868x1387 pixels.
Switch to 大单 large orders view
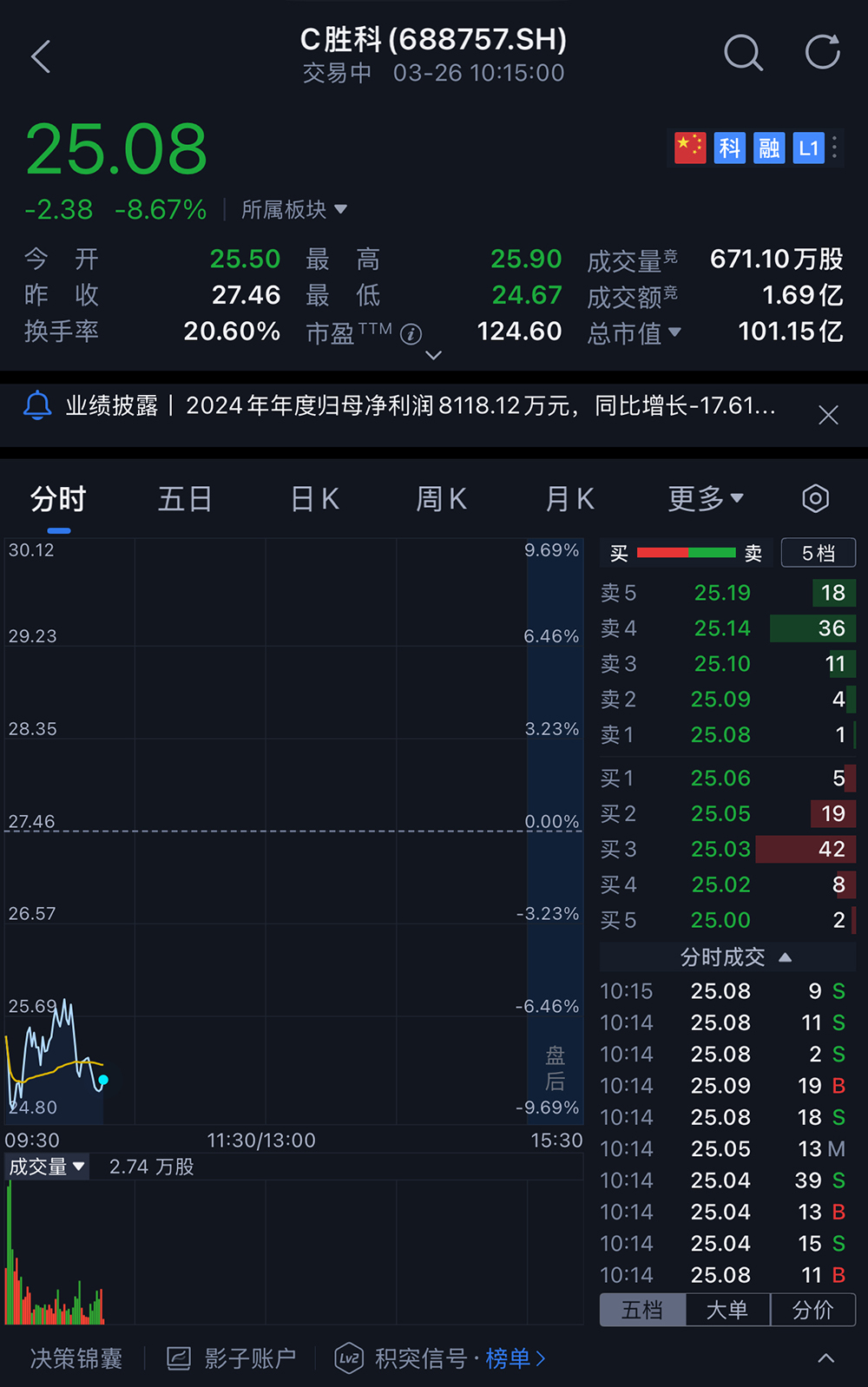click(x=727, y=1310)
